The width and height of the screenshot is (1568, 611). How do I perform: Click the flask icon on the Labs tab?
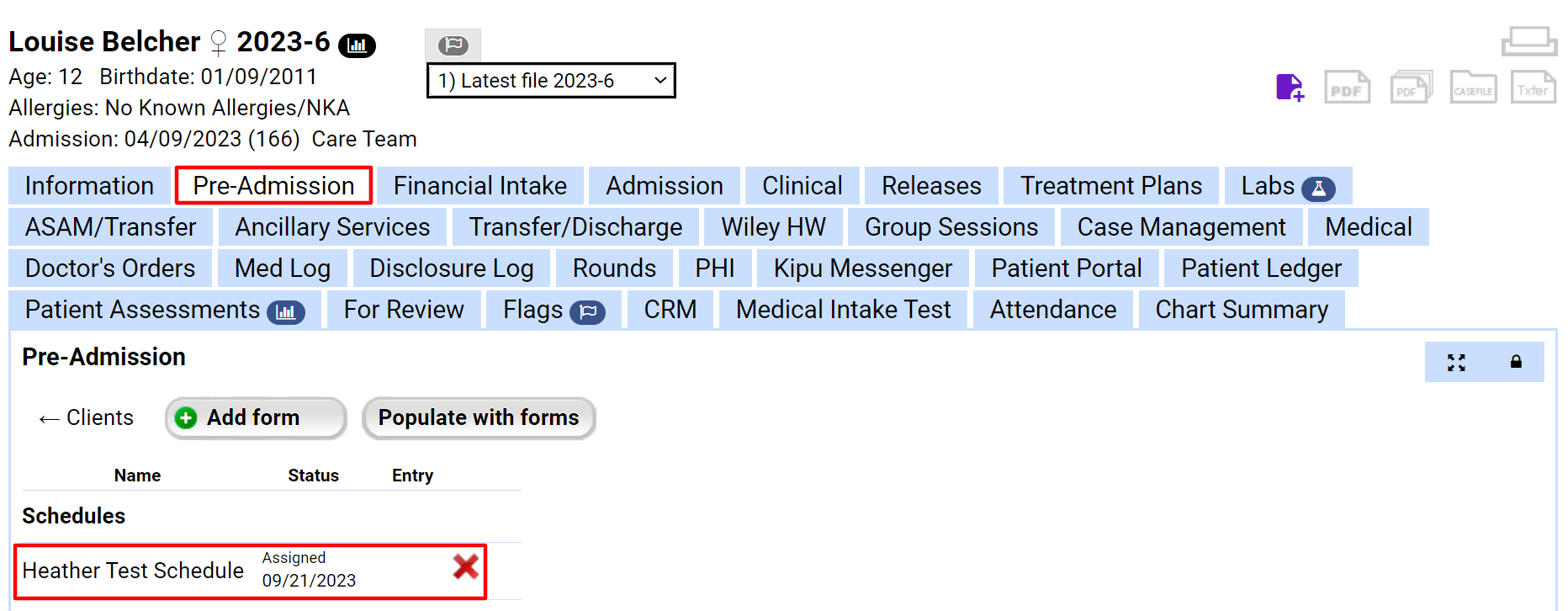click(1317, 189)
